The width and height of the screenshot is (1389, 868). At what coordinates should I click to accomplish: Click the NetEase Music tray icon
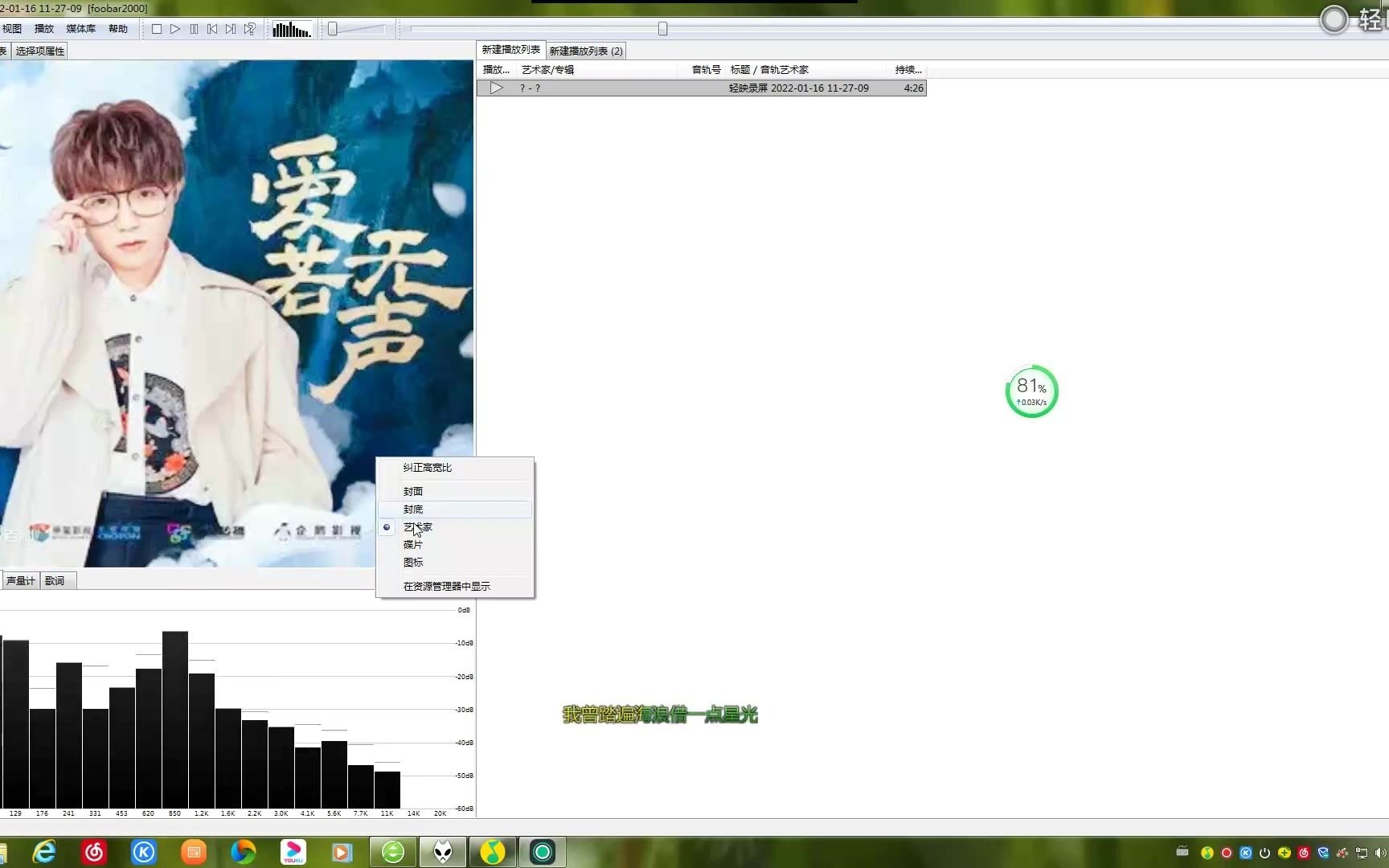pyautogui.click(x=1303, y=853)
